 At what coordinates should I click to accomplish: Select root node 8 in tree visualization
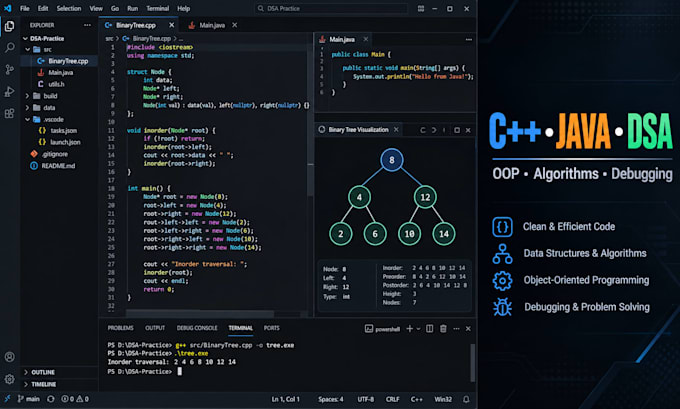coord(392,160)
